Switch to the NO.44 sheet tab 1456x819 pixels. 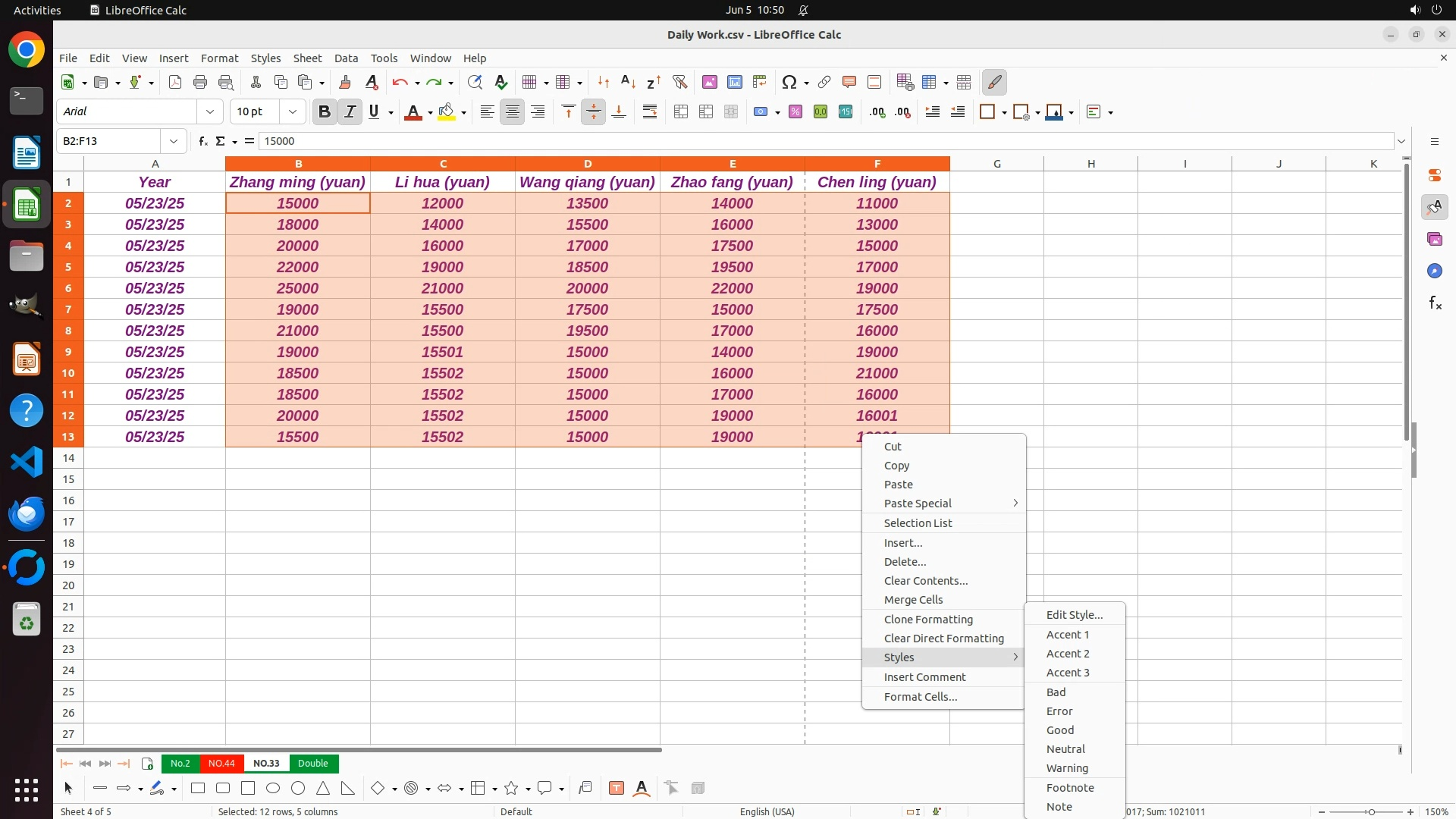tap(221, 764)
